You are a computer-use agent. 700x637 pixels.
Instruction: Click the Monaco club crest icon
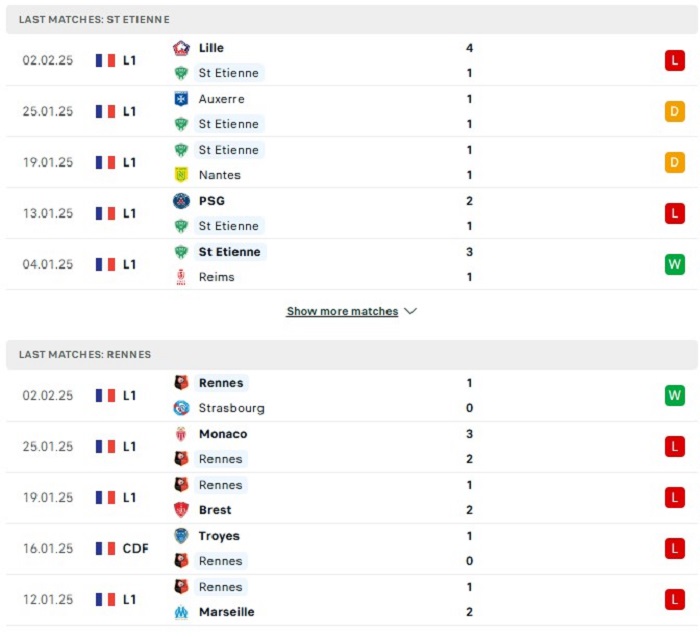tap(181, 433)
